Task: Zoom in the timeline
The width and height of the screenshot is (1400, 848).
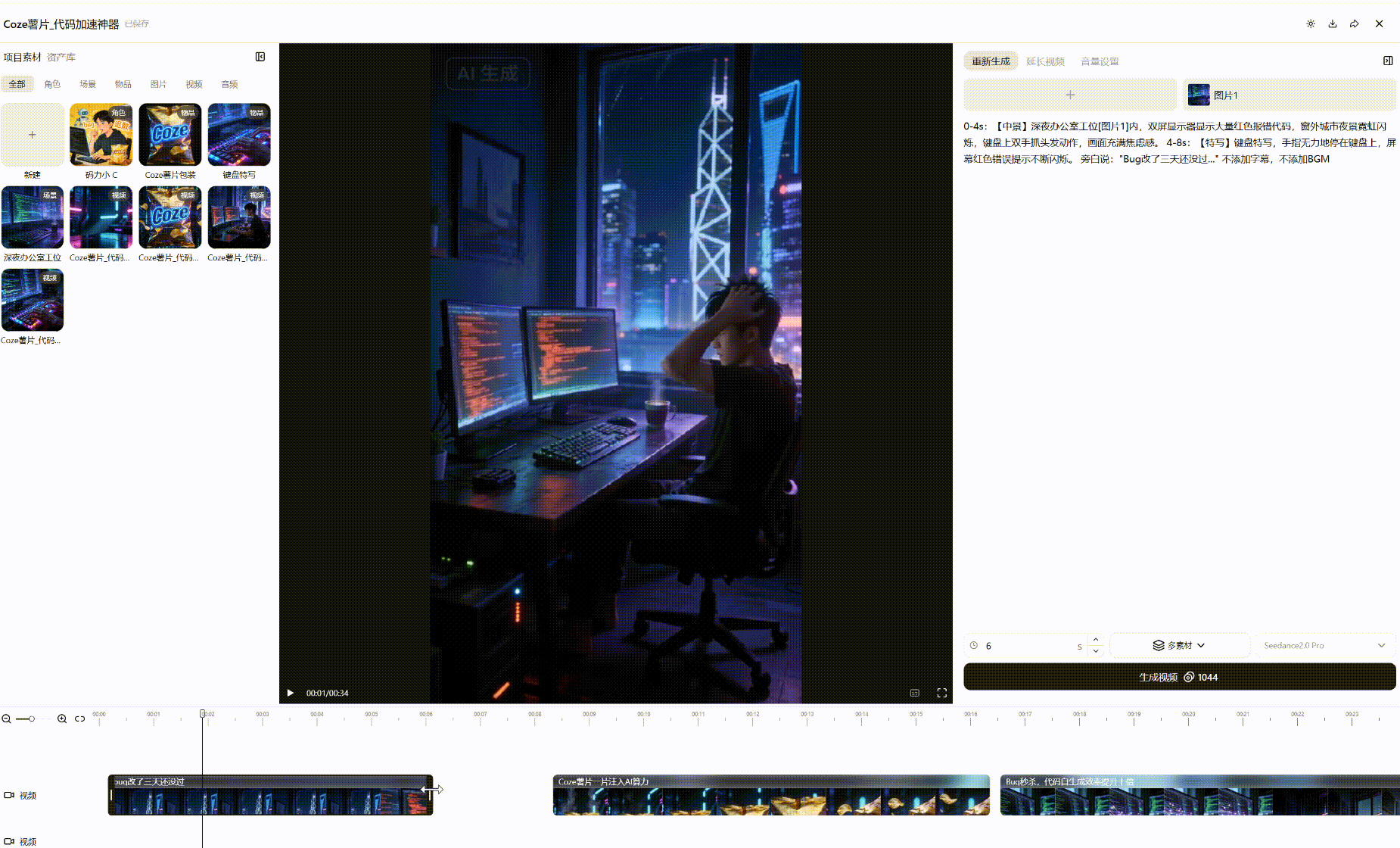Action: [x=62, y=719]
